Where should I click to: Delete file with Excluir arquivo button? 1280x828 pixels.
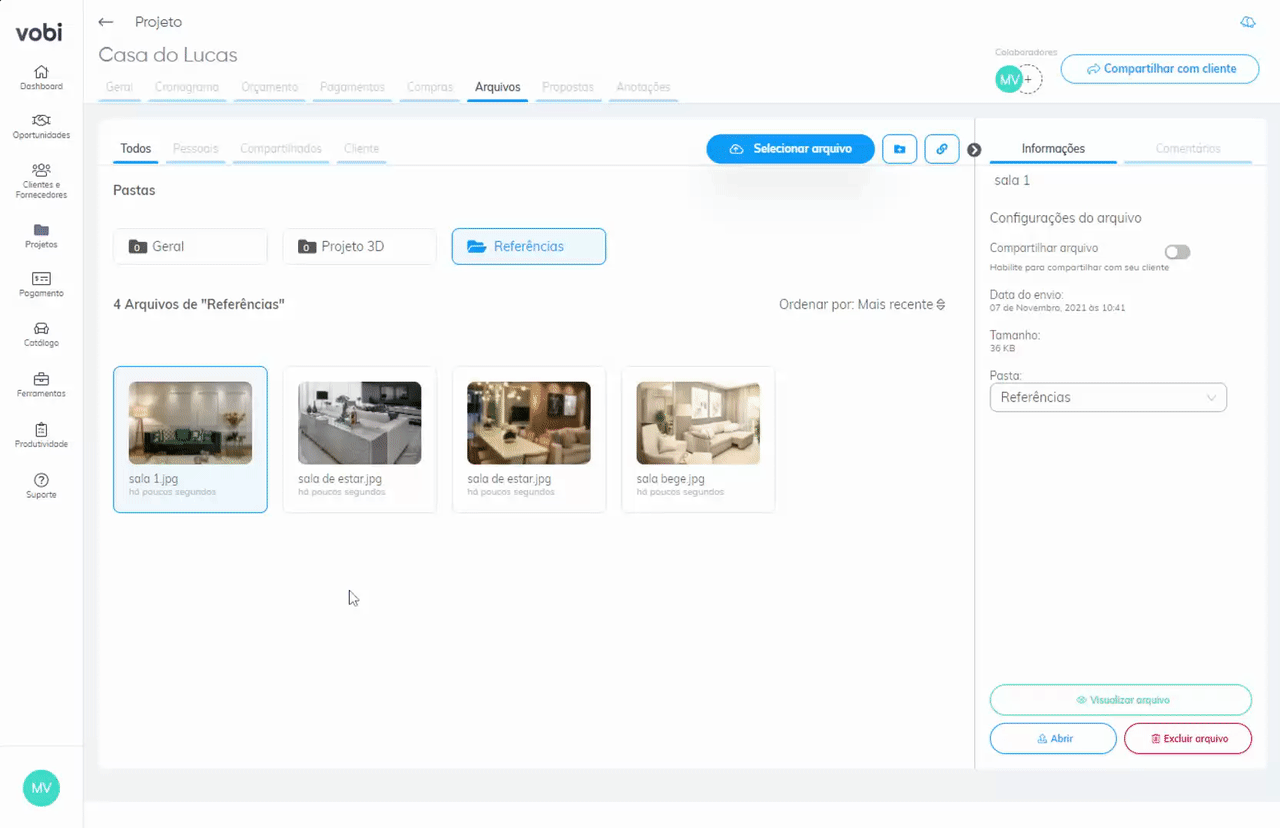[1188, 738]
